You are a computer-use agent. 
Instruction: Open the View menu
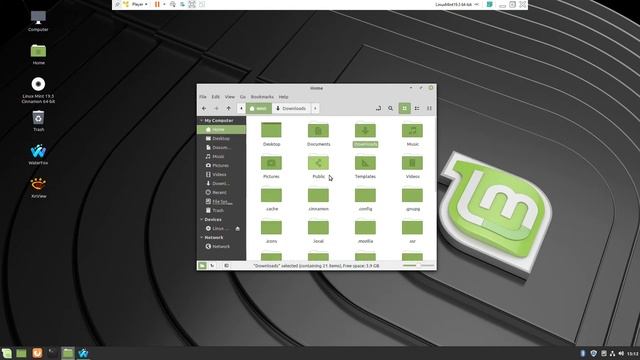pos(230,97)
